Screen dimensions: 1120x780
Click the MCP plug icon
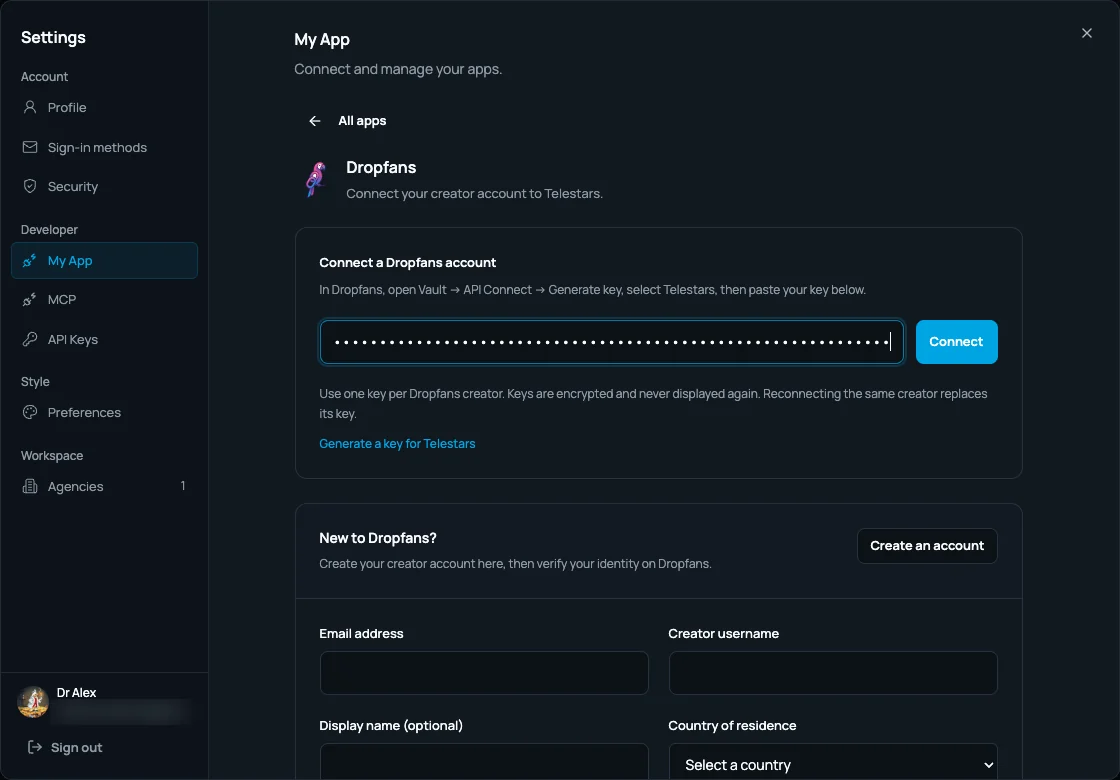point(29,300)
